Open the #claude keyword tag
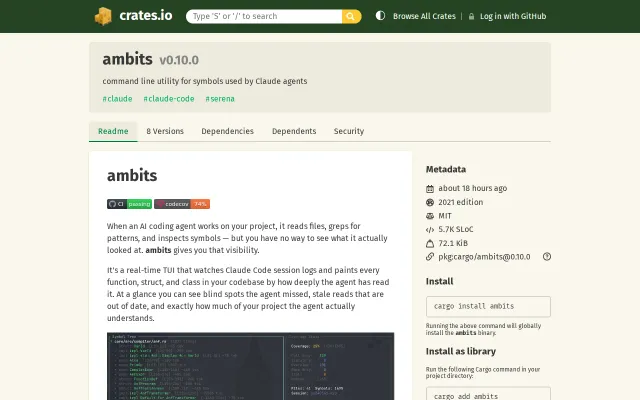The width and height of the screenshot is (640, 400). click(118, 99)
